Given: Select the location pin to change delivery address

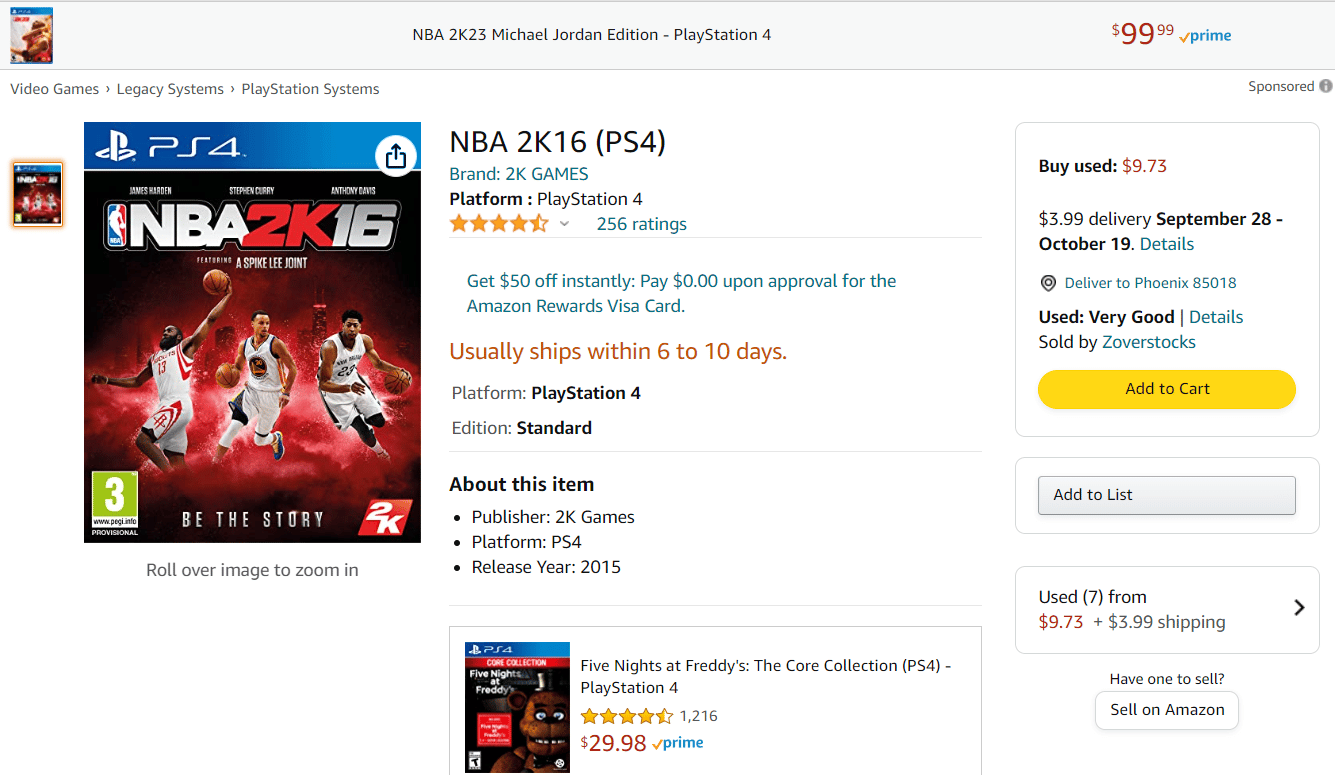Looking at the screenshot, I should (x=1048, y=283).
